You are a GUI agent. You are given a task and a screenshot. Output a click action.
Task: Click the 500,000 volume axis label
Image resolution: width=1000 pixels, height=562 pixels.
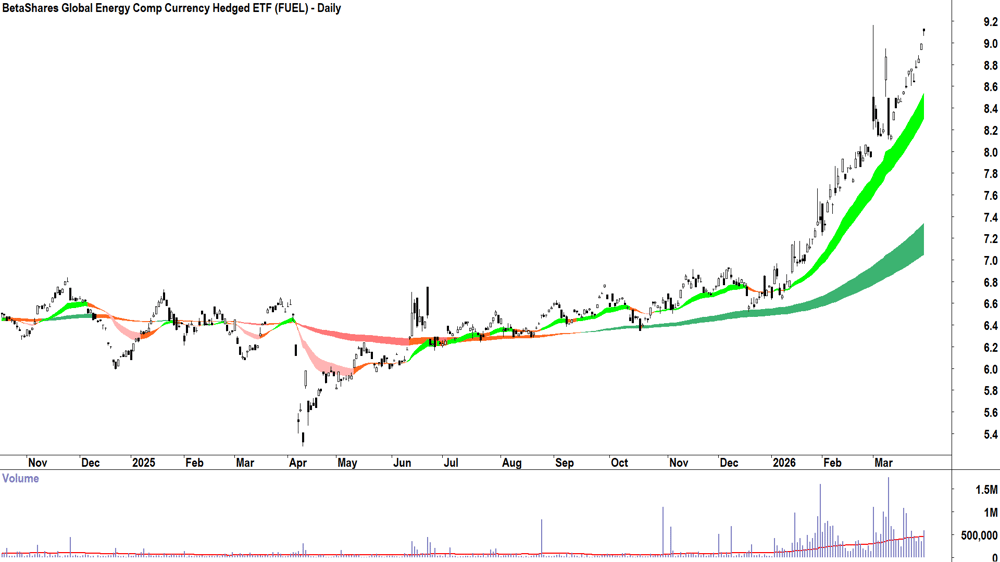click(x=979, y=536)
